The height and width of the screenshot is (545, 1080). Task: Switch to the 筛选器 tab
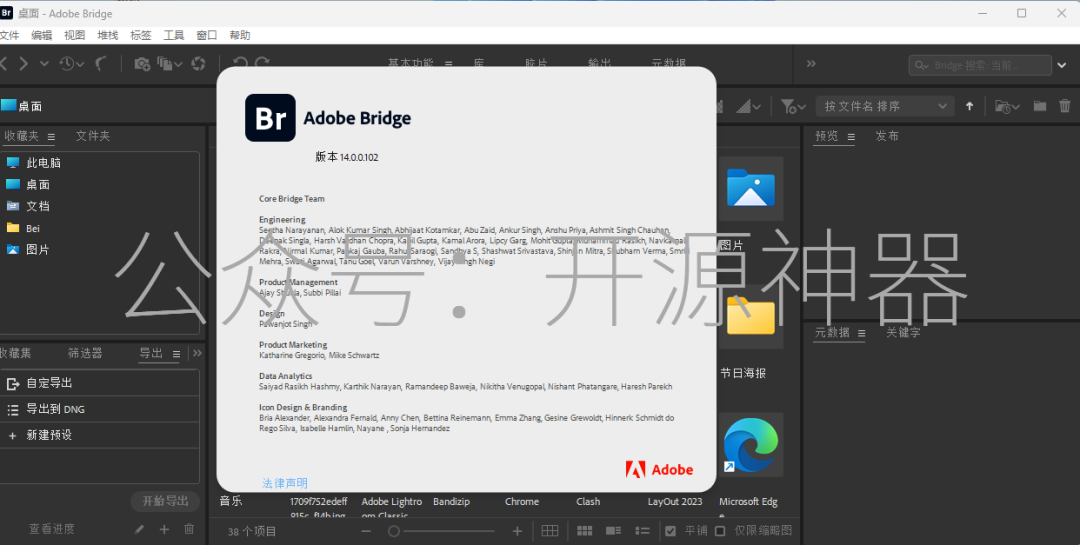(x=85, y=353)
